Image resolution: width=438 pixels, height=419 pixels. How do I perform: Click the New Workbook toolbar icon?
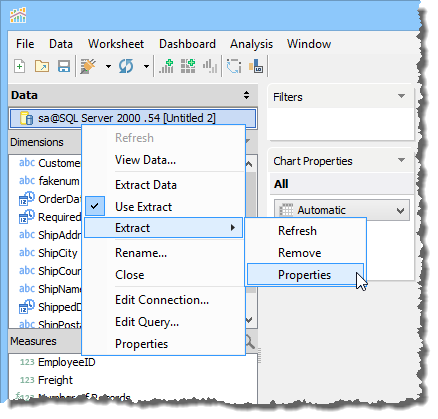(x=20, y=66)
